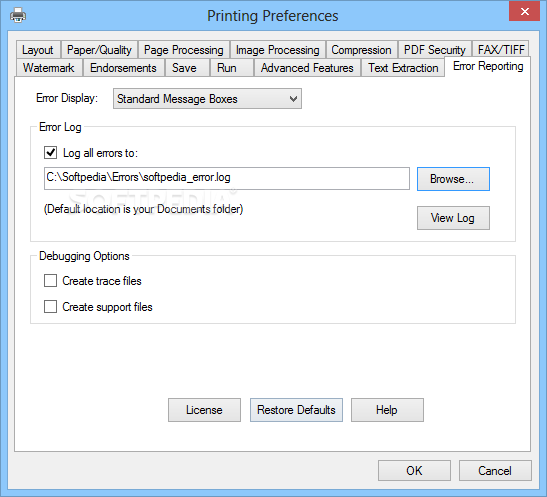Screen dimensions: 547x497
Task: Close the Printing Preferences dialog
Action: pyautogui.click(x=525, y=12)
